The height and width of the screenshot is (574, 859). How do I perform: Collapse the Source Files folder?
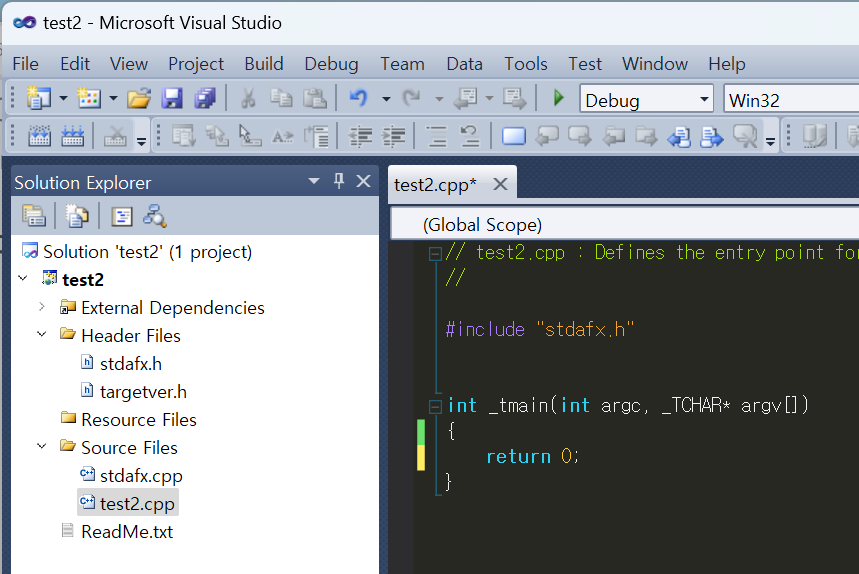coord(42,446)
